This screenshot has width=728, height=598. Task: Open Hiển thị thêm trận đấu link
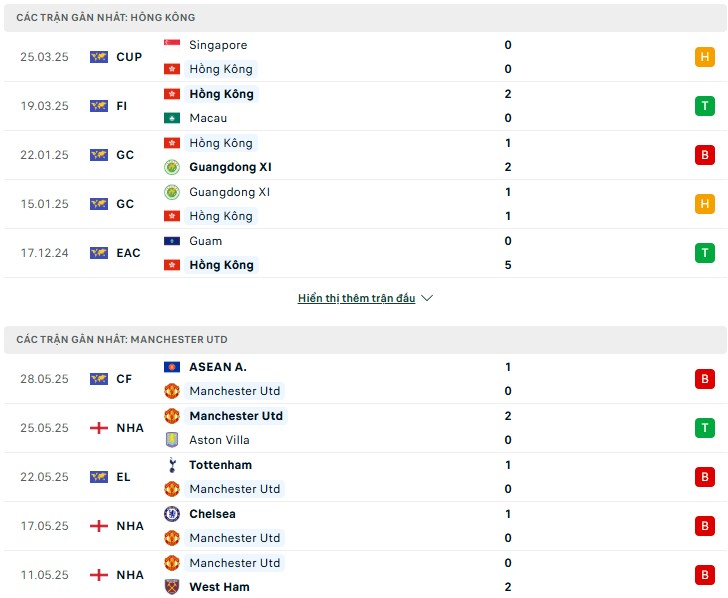coord(356,298)
